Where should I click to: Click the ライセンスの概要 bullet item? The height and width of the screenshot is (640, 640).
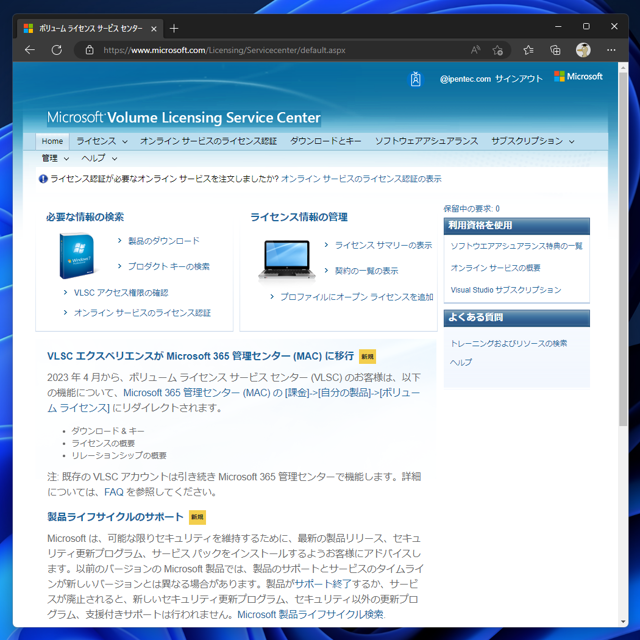103,444
